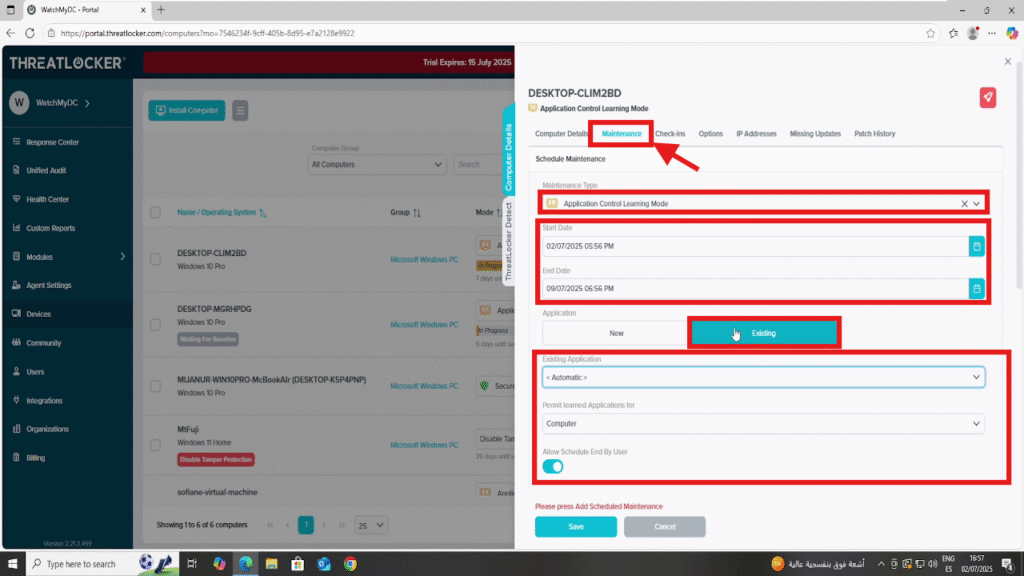
Task: Expand the Modules submenu arrow
Action: click(x=122, y=257)
